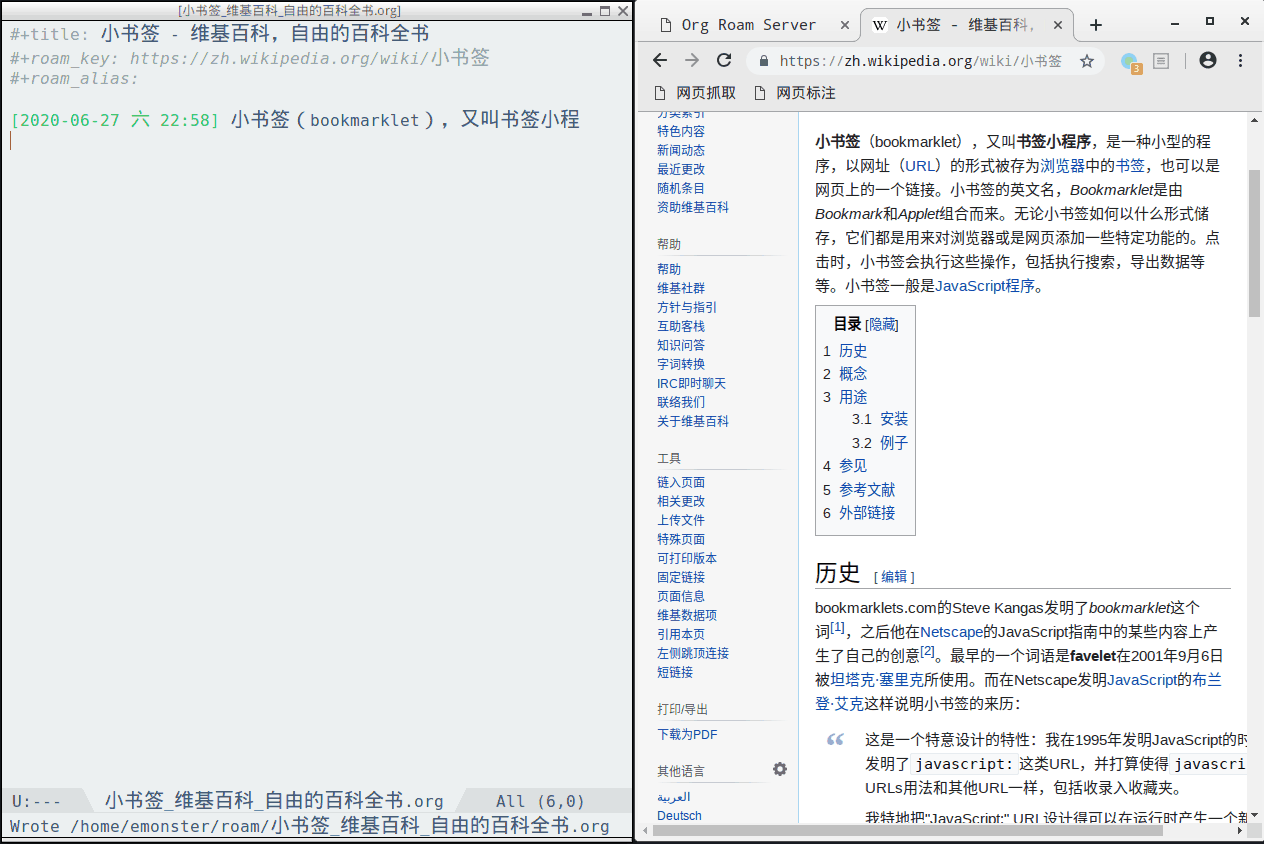Open the browser profile avatar

point(1208,60)
